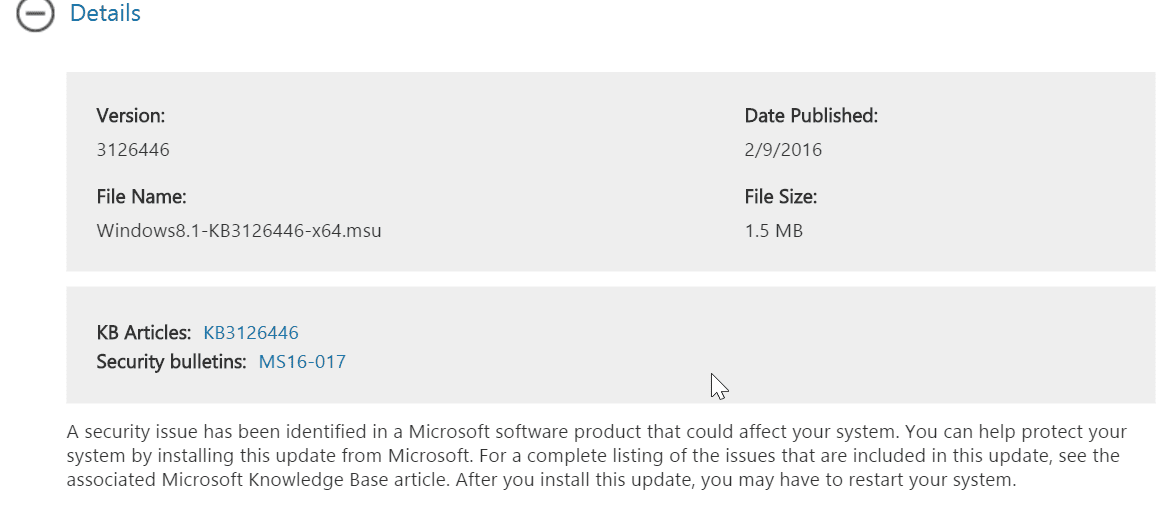Click the Date Published label
Image resolution: width=1167 pixels, height=506 pixels.
(811, 116)
